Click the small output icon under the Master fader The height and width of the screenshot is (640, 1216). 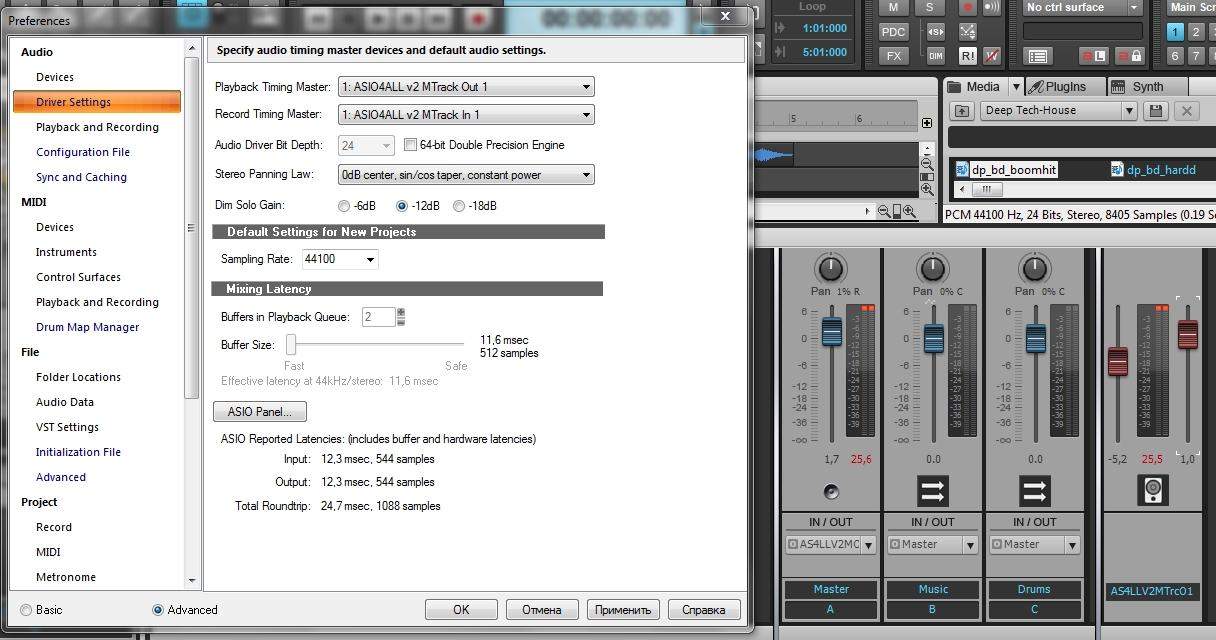(831, 491)
